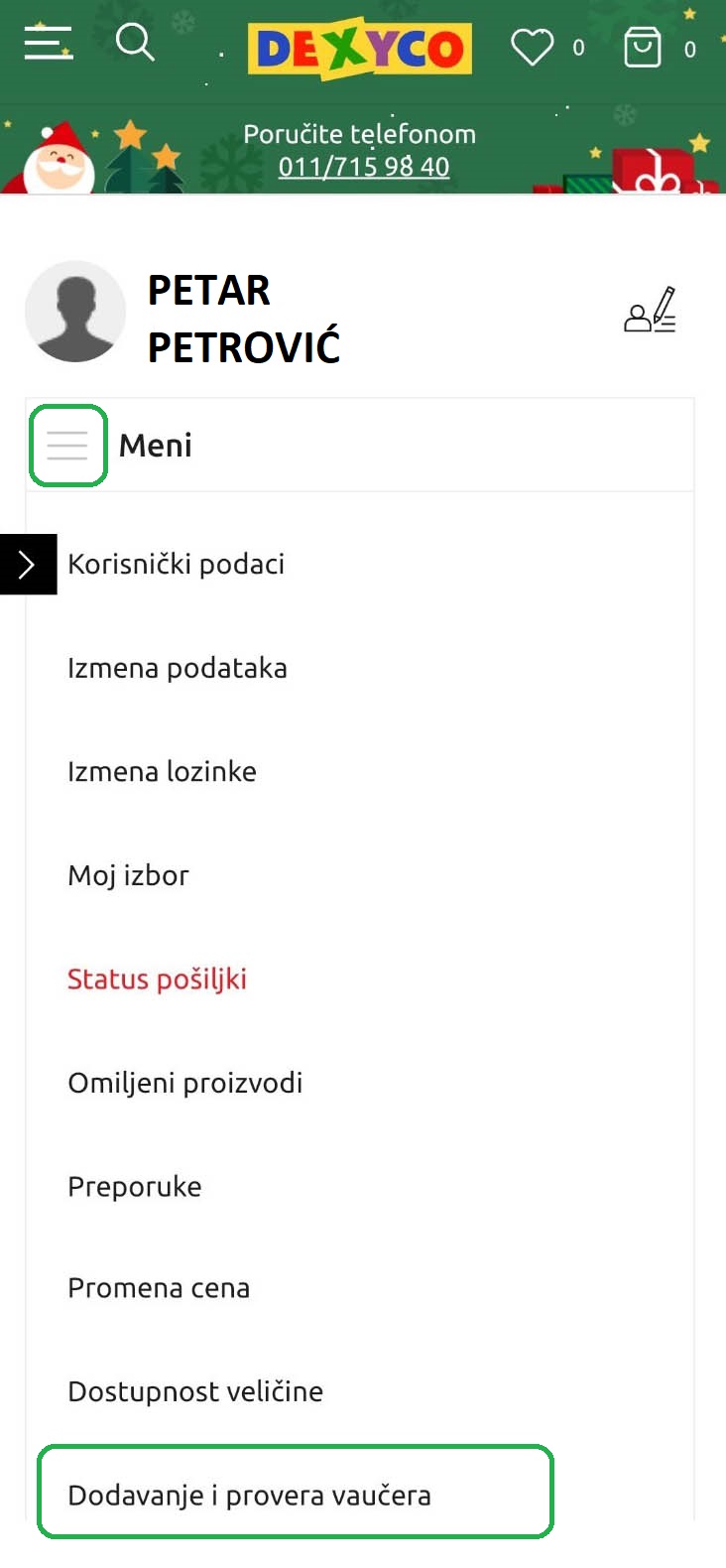Open Omiljeni proizvodi list
The height and width of the screenshot is (1568, 726).
coord(185,1083)
